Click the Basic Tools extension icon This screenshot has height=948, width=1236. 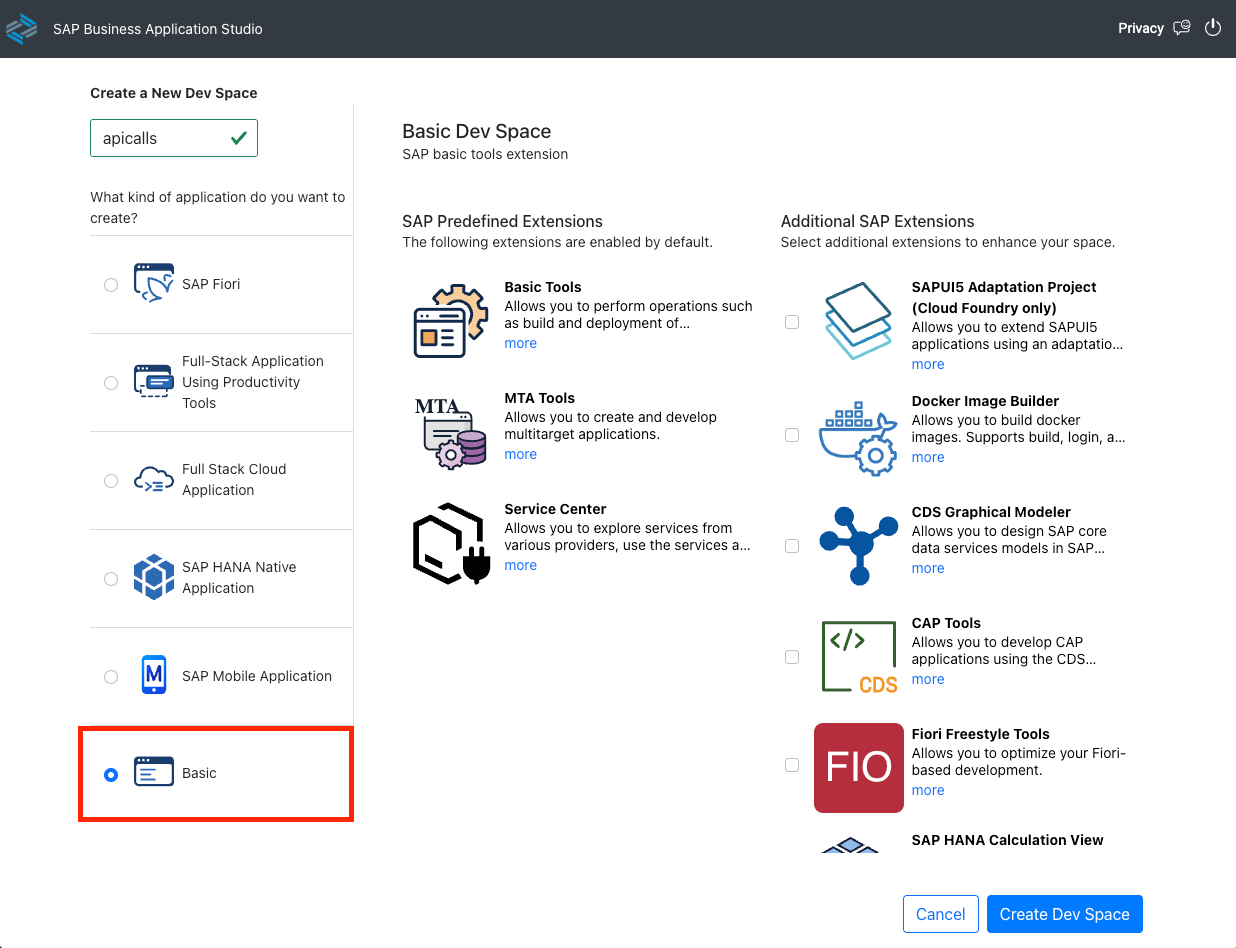coord(450,320)
